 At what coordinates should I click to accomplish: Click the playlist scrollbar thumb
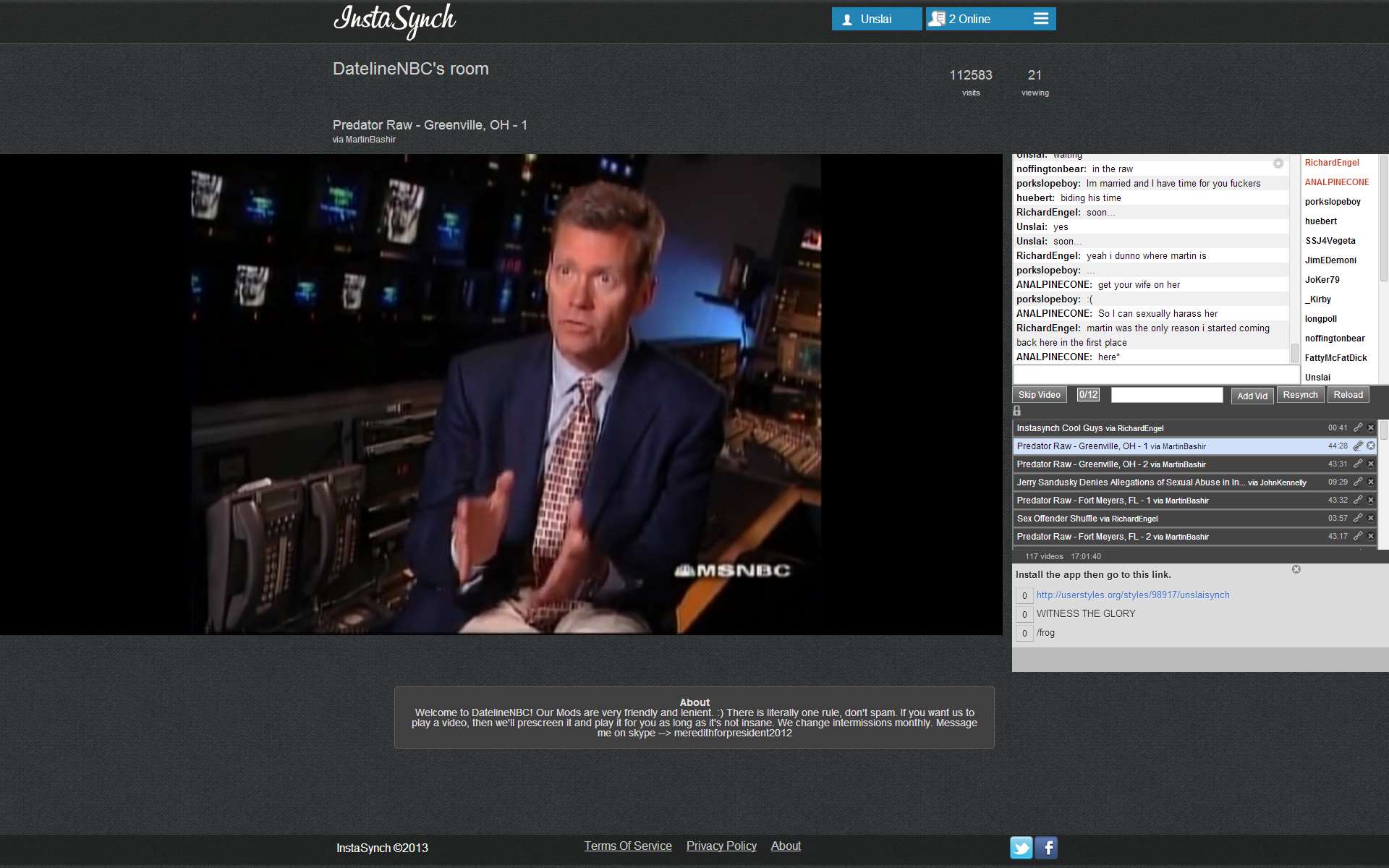coord(1384,430)
